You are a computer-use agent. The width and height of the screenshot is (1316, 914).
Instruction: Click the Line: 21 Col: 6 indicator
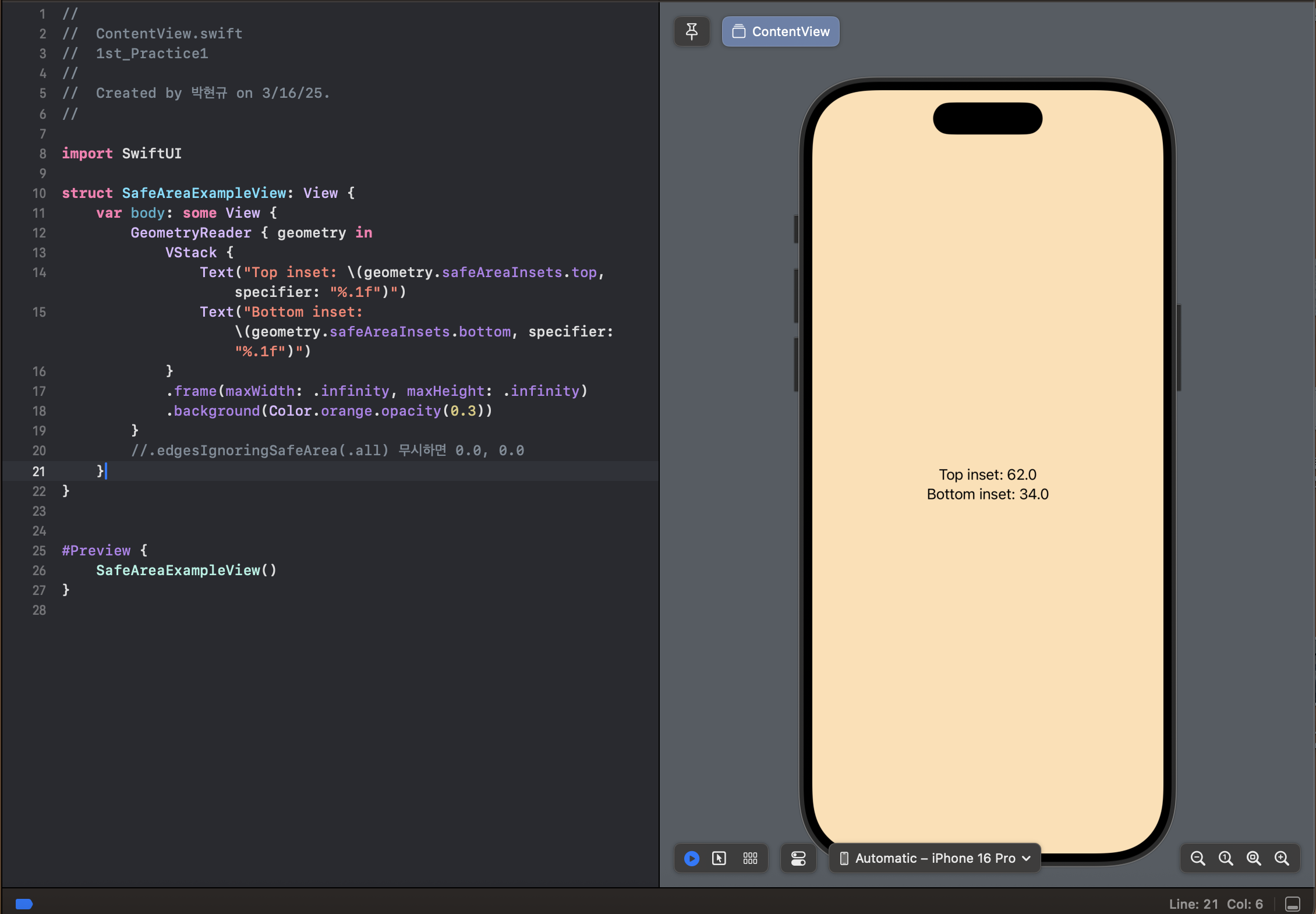(x=1215, y=904)
